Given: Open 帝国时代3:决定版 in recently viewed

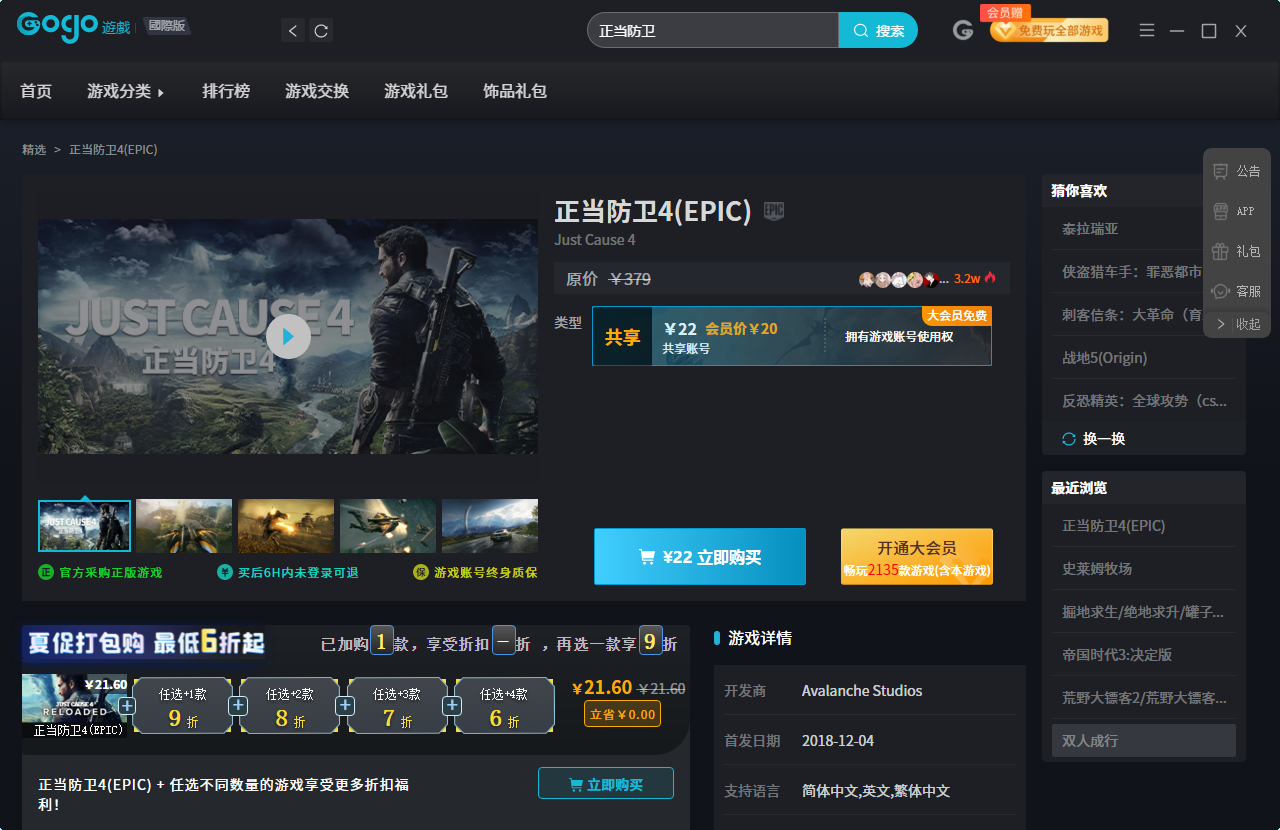Looking at the screenshot, I should click(x=1117, y=655).
